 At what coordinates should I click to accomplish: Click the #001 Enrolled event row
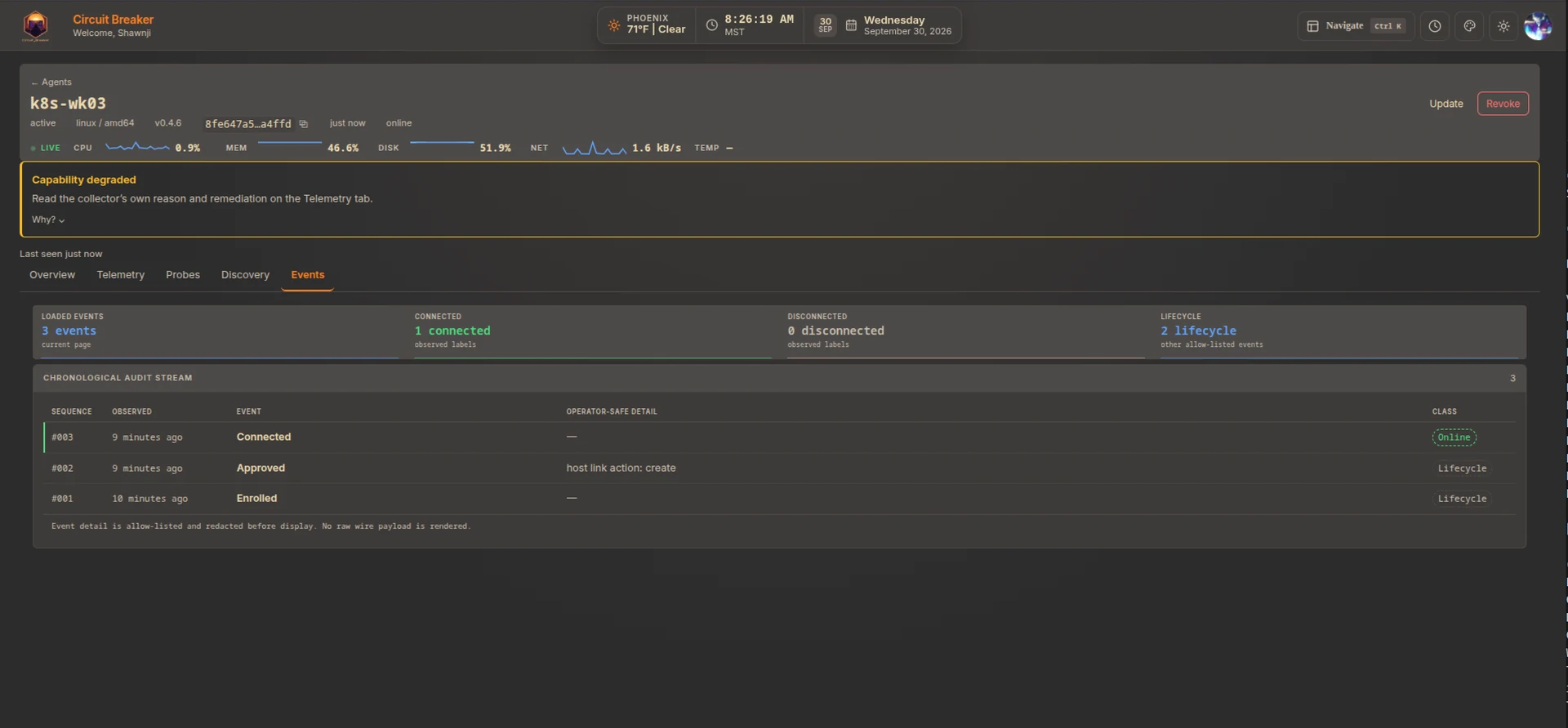coord(779,499)
